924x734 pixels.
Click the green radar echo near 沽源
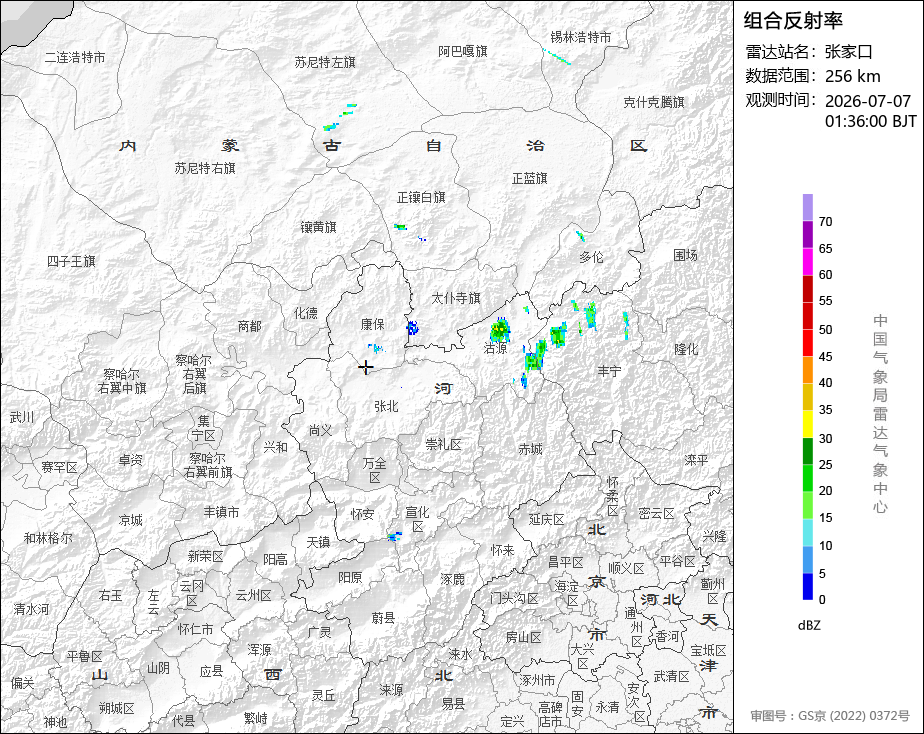(500, 329)
